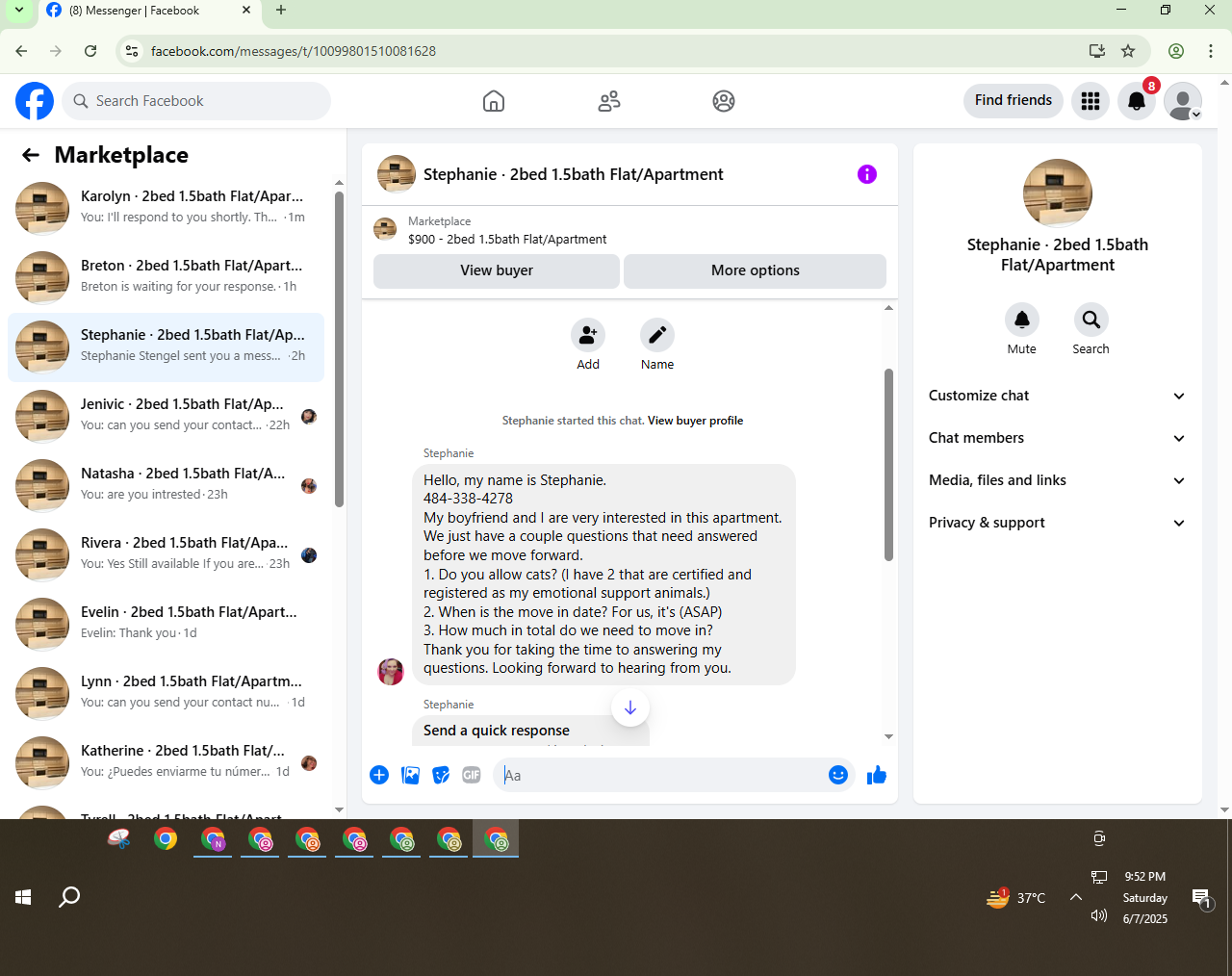Click the Send a quick response heading
The image size is (1232, 976).
point(497,731)
